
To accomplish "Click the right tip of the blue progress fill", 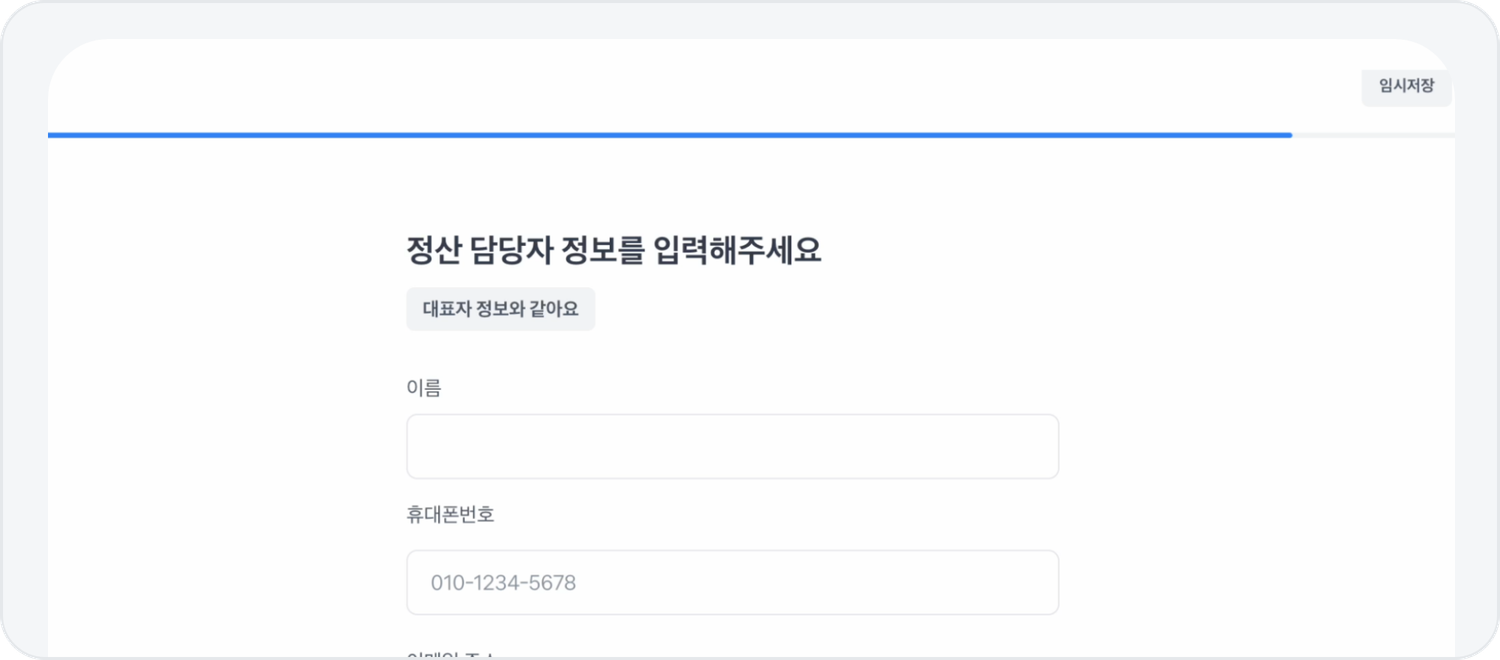I will (1288, 135).
